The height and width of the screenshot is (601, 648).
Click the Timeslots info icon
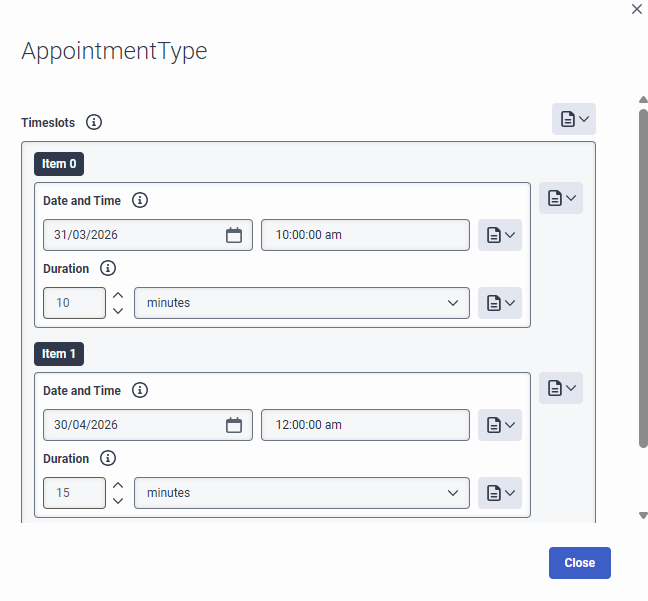click(94, 122)
